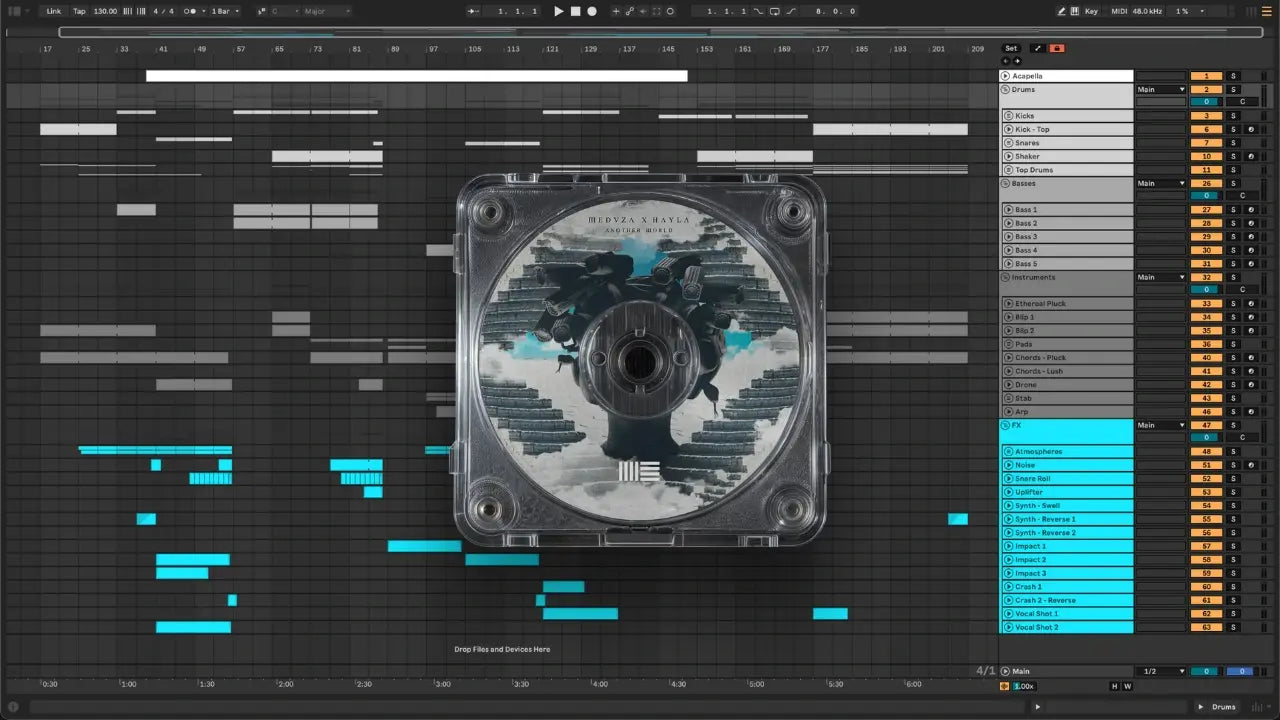1280x720 pixels.
Task: Toggle the computer MIDI keyboard icon
Action: pyautogui.click(x=1074, y=11)
